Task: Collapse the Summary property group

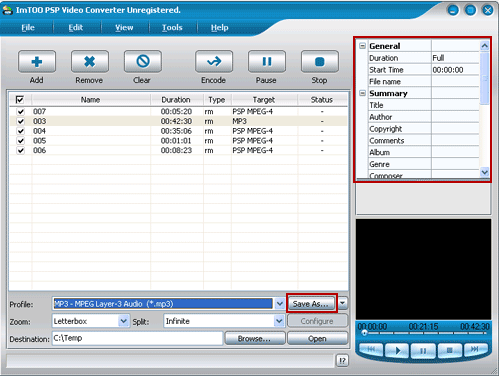Action: pyautogui.click(x=362, y=93)
